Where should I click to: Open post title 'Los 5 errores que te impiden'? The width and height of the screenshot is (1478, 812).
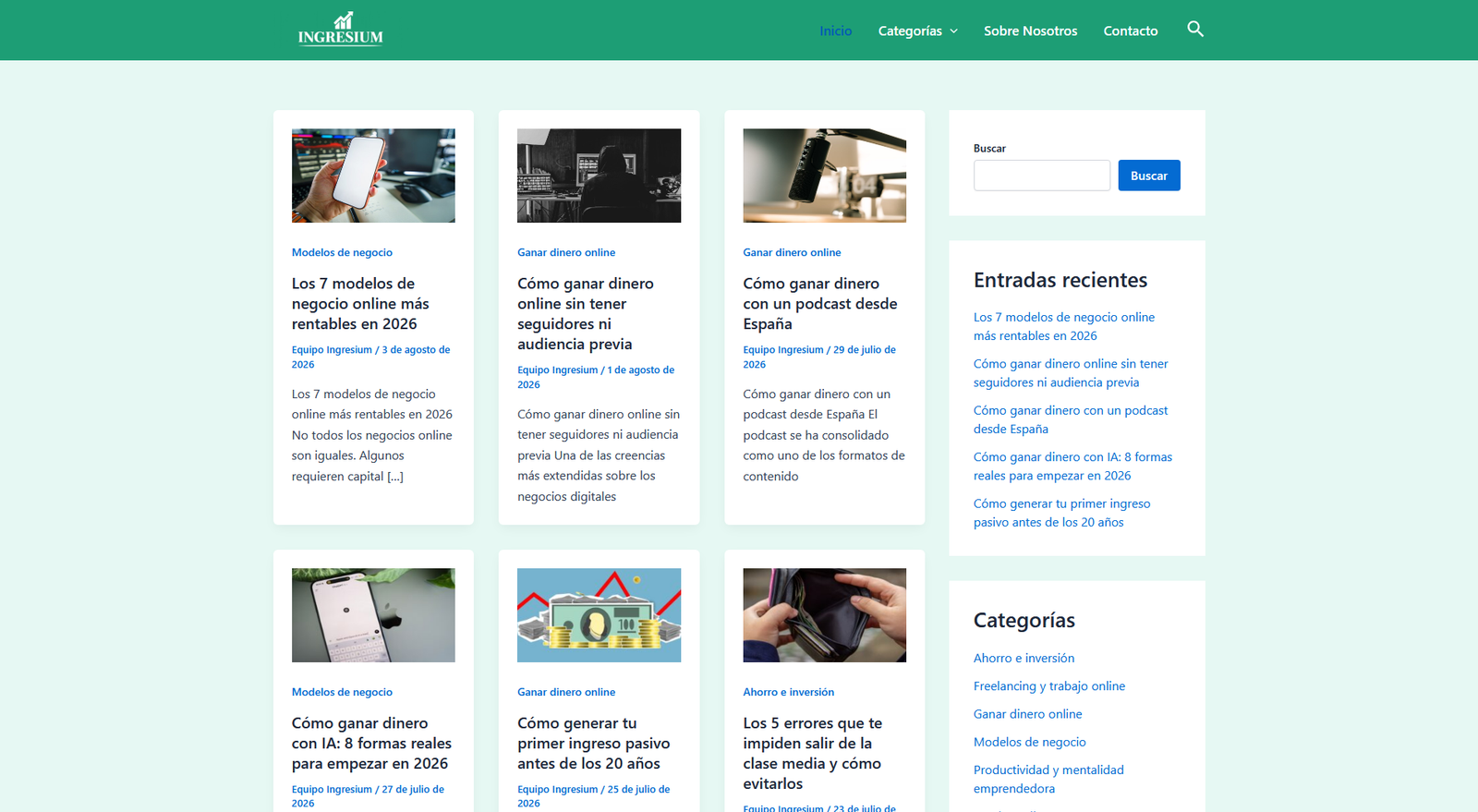tap(812, 754)
